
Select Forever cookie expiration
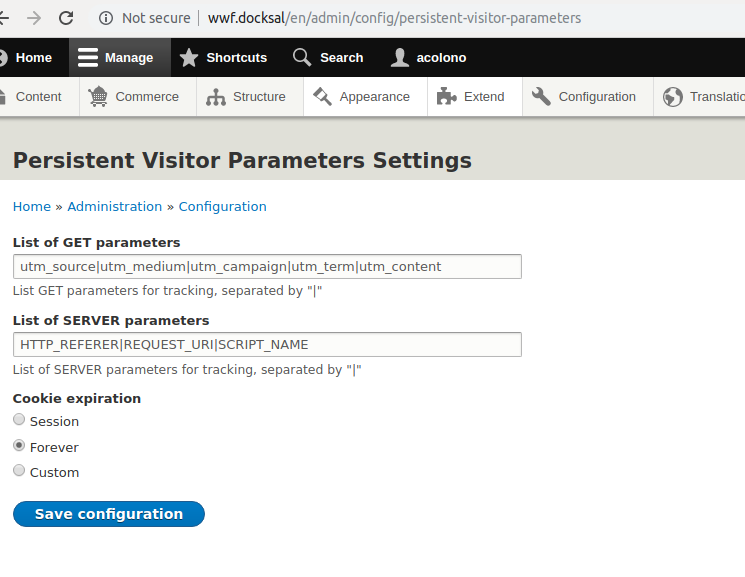tap(19, 445)
